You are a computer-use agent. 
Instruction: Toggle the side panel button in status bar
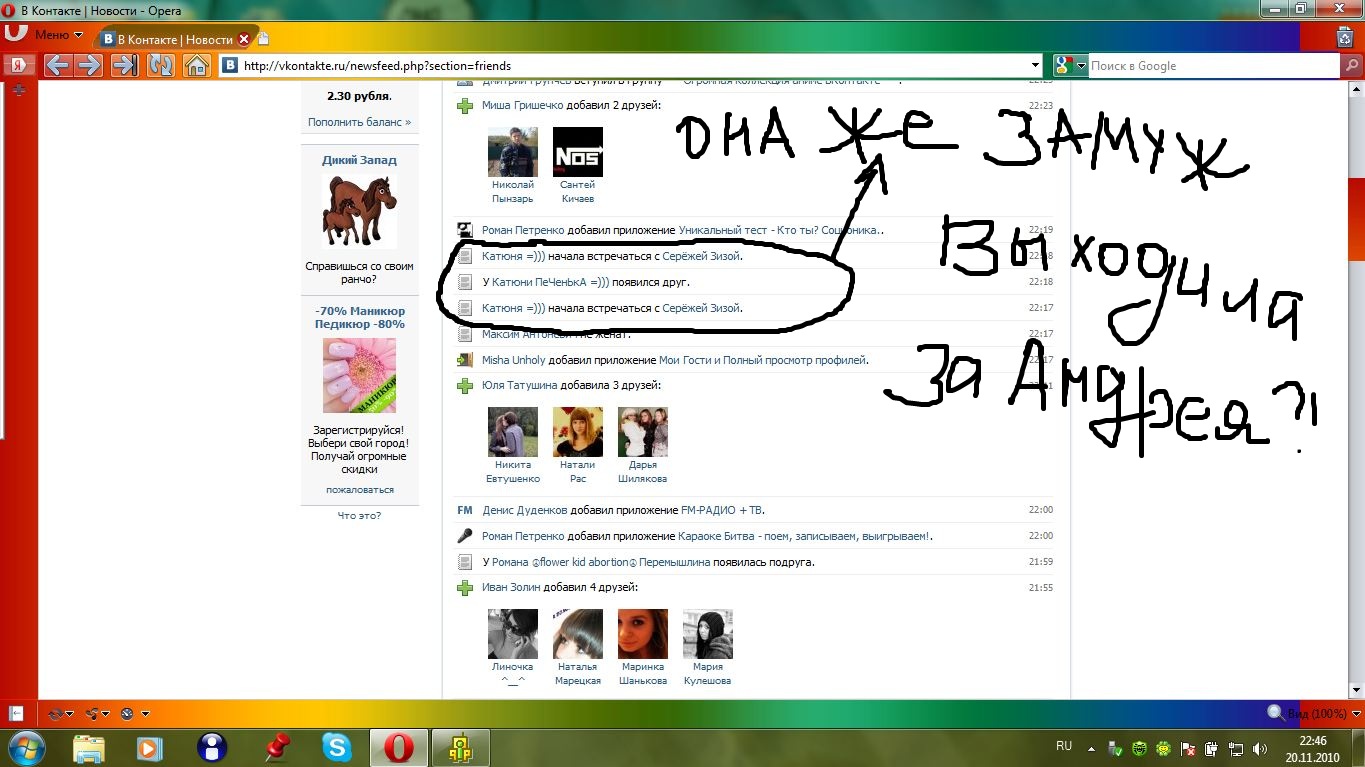[x=16, y=713]
